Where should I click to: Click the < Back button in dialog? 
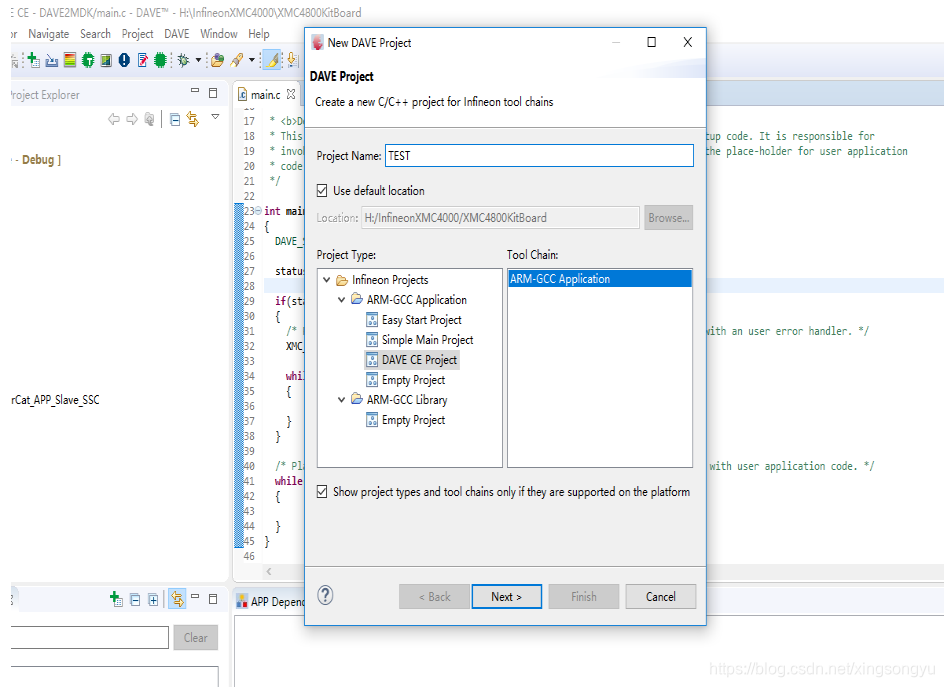click(x=434, y=597)
